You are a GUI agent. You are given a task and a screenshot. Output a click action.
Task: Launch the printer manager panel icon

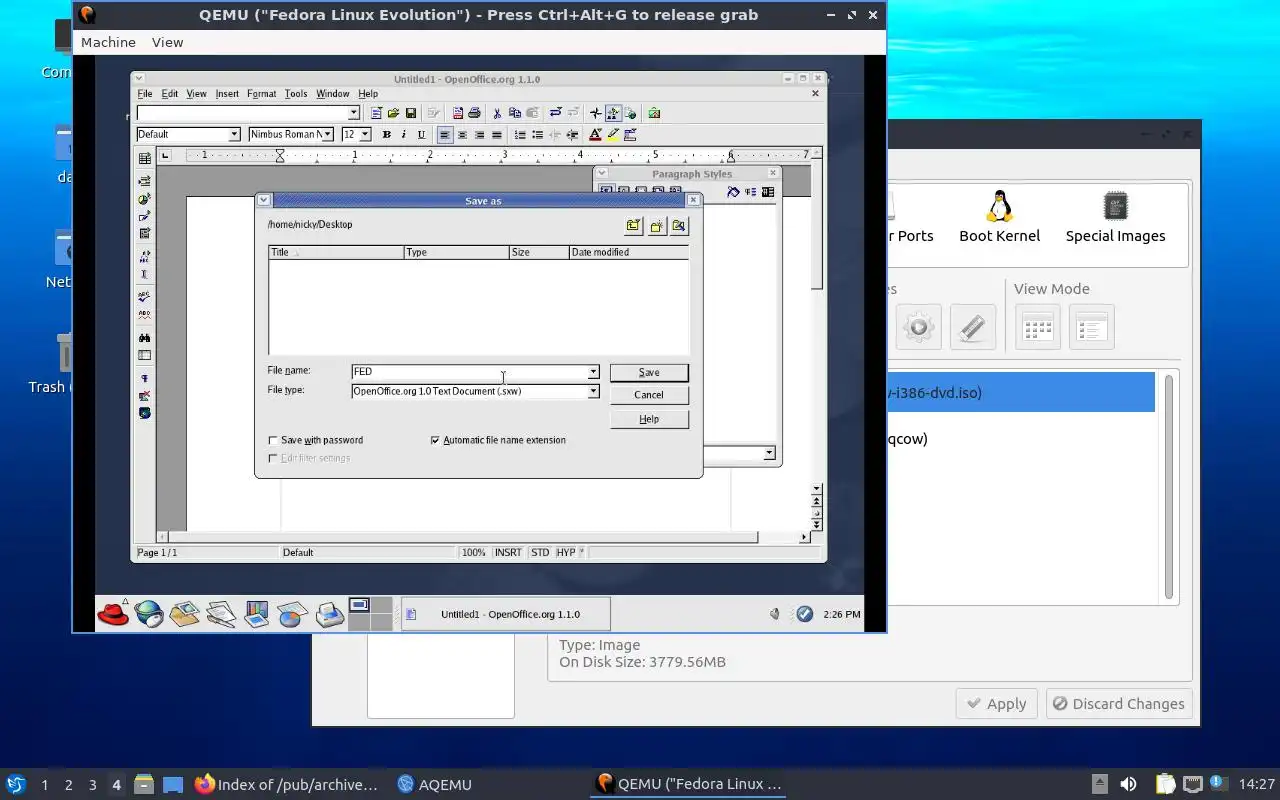[x=330, y=614]
